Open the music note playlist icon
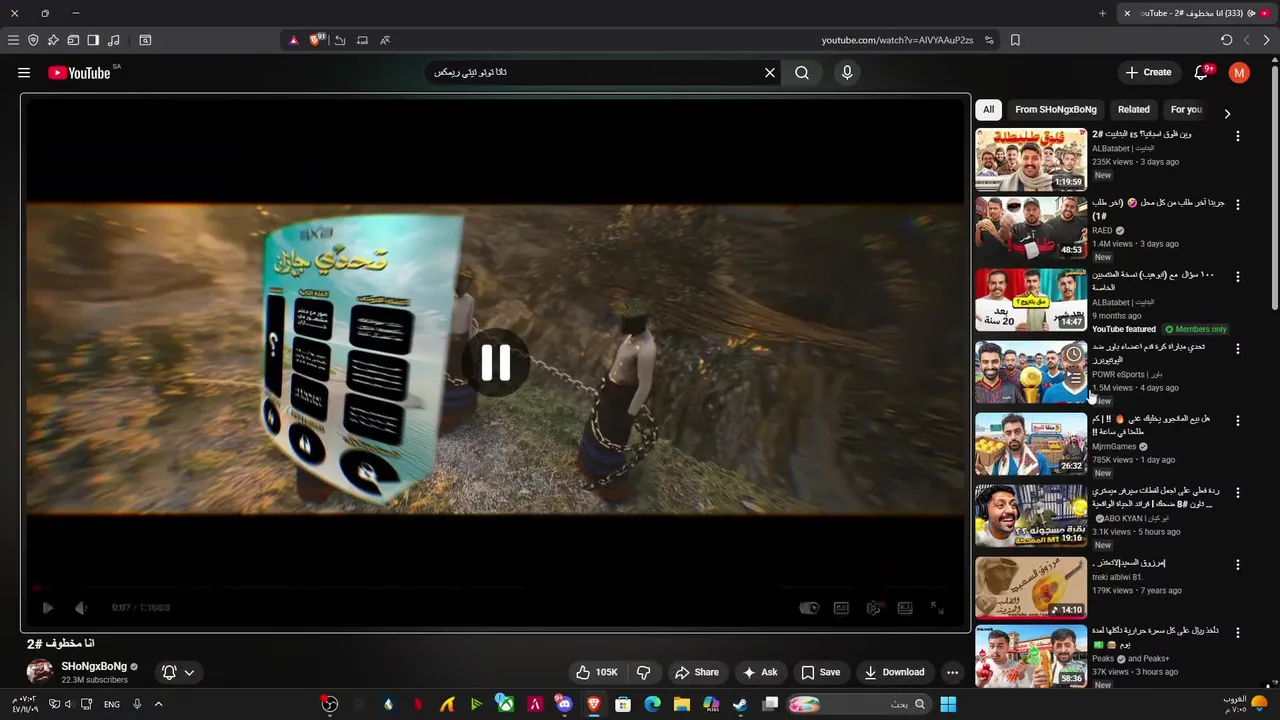 pyautogui.click(x=113, y=40)
